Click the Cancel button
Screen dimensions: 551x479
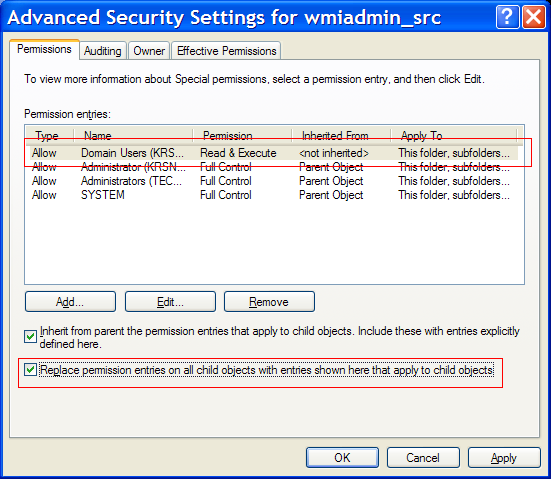[423, 458]
